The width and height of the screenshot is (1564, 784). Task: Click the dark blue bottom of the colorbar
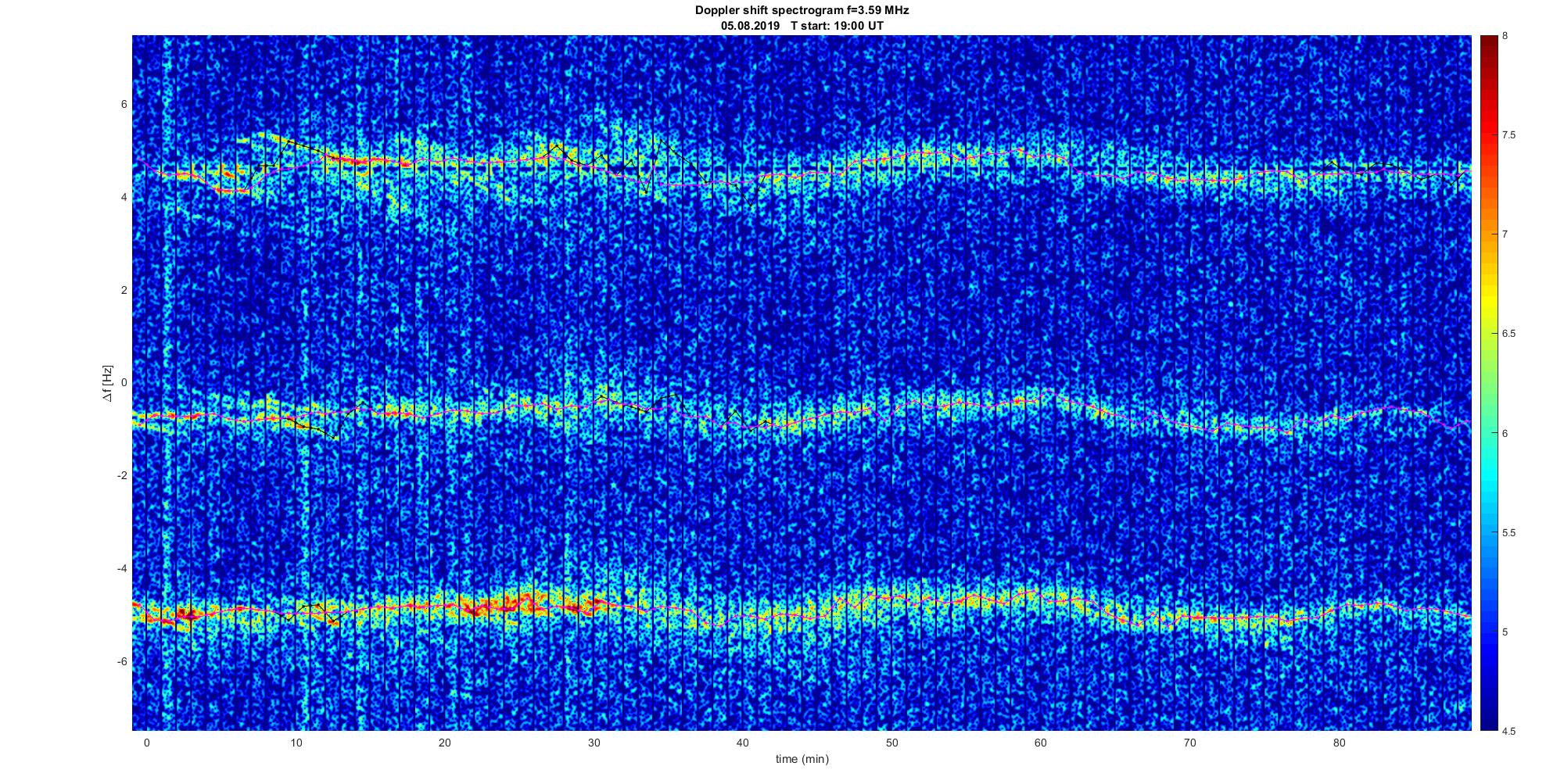click(x=1489, y=719)
